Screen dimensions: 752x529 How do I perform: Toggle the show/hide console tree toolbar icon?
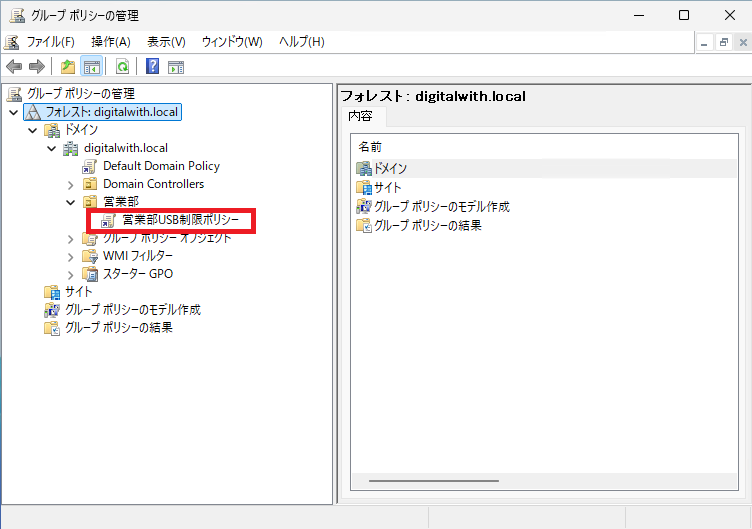[92, 66]
